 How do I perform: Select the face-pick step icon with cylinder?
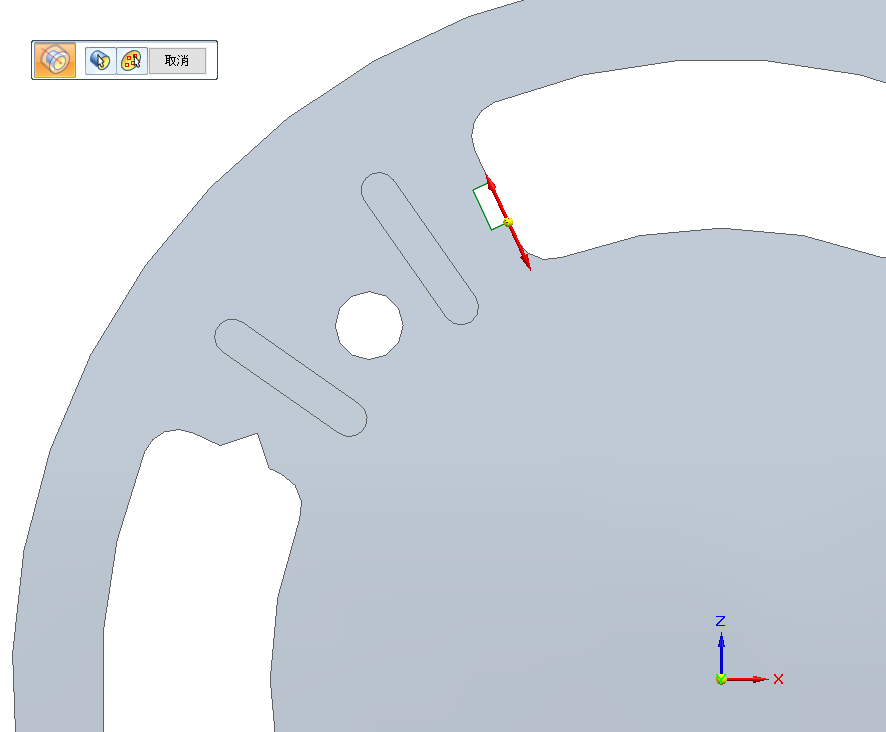tap(101, 60)
